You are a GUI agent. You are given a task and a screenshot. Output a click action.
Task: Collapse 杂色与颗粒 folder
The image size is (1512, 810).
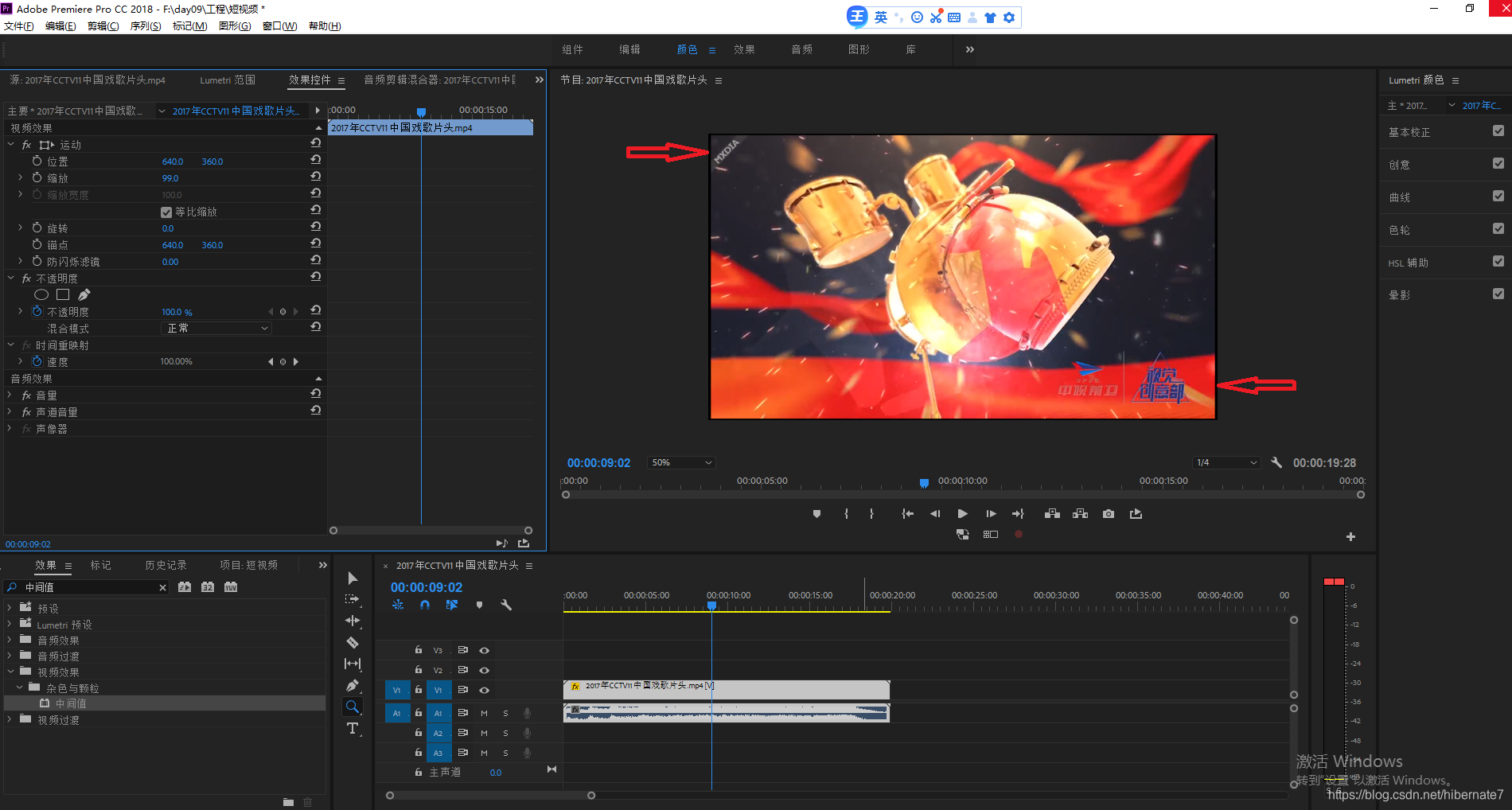pos(20,687)
